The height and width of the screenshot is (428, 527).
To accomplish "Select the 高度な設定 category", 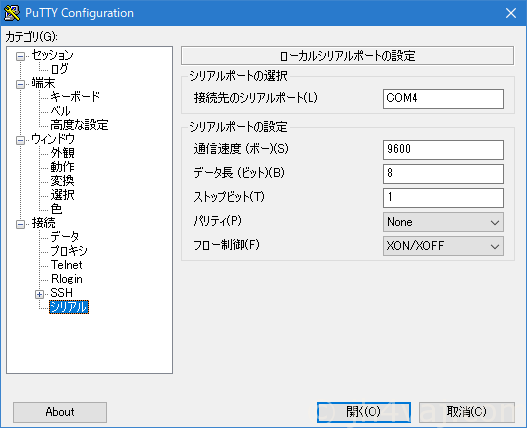I will (79, 125).
